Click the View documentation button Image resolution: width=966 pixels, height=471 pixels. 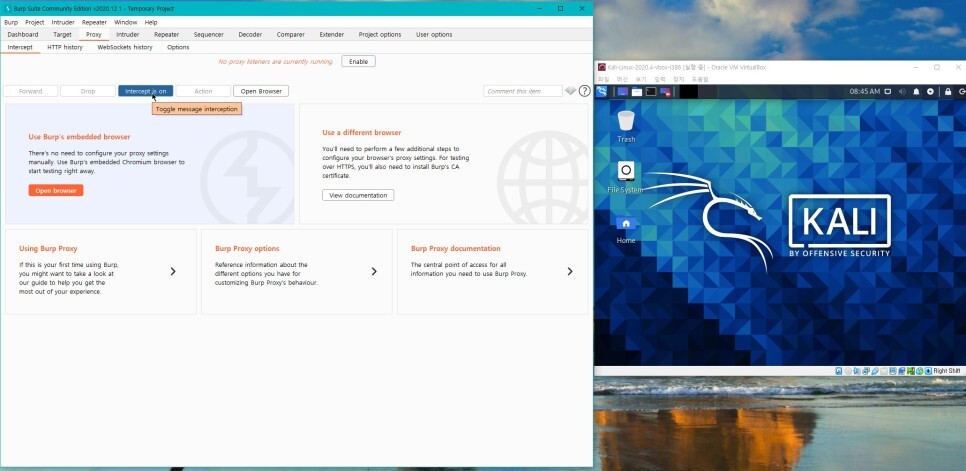358,195
